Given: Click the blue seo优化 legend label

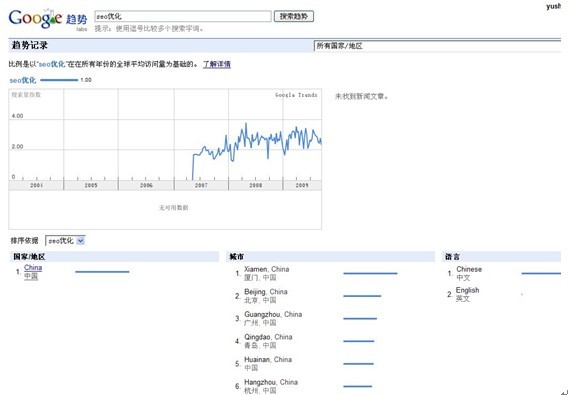Looking at the screenshot, I should click(x=22, y=80).
